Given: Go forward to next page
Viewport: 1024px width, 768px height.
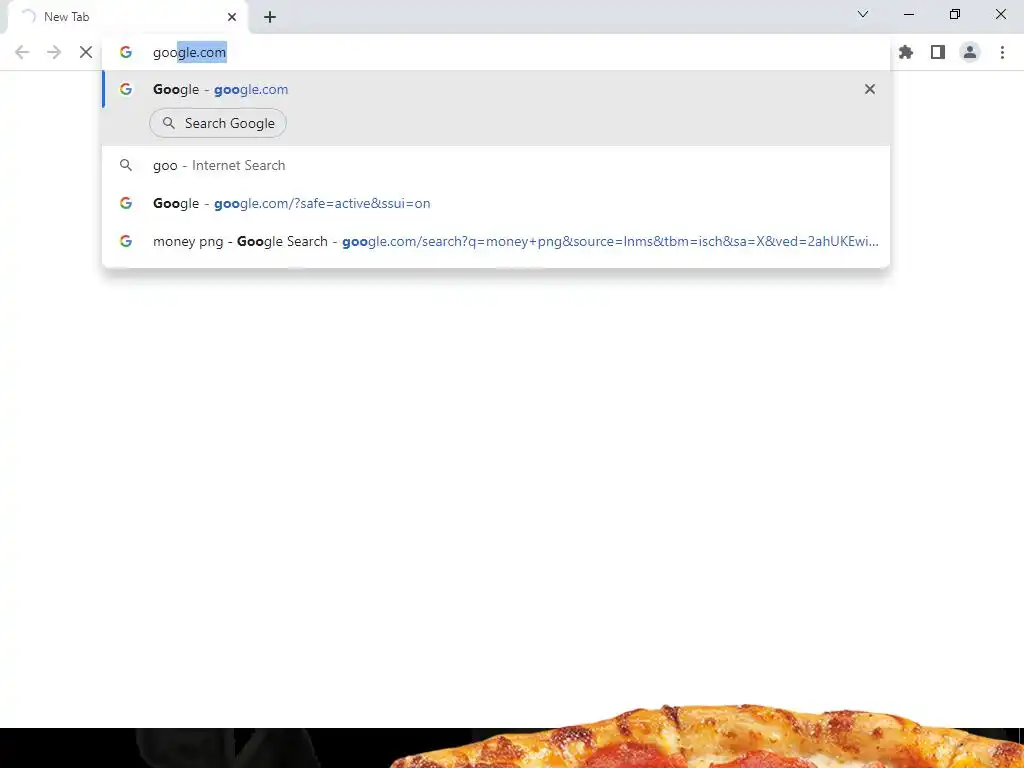Looking at the screenshot, I should click(x=54, y=52).
